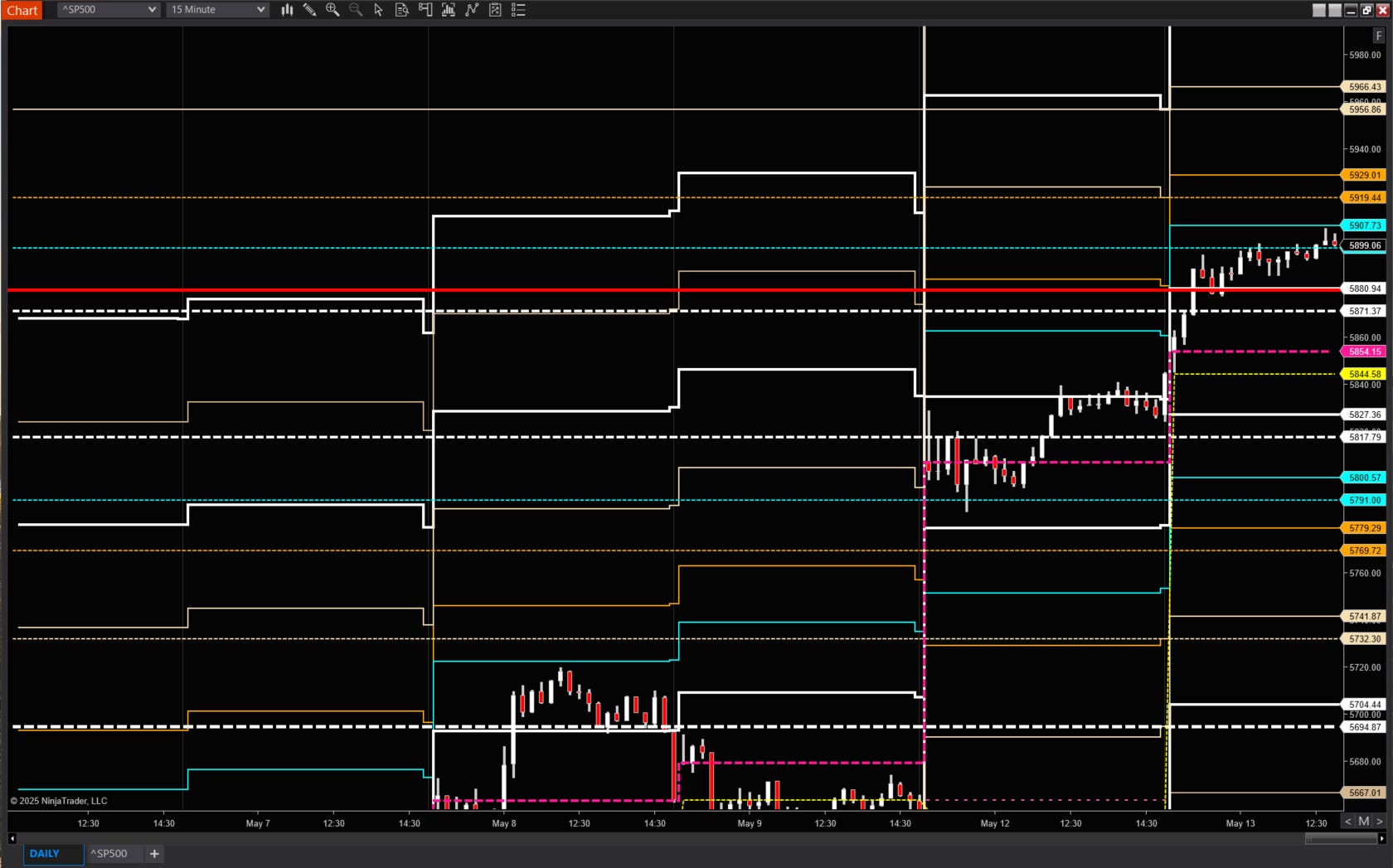This screenshot has height=868, width=1393.
Task: Click the M button below the price axis
Action: (x=1364, y=821)
